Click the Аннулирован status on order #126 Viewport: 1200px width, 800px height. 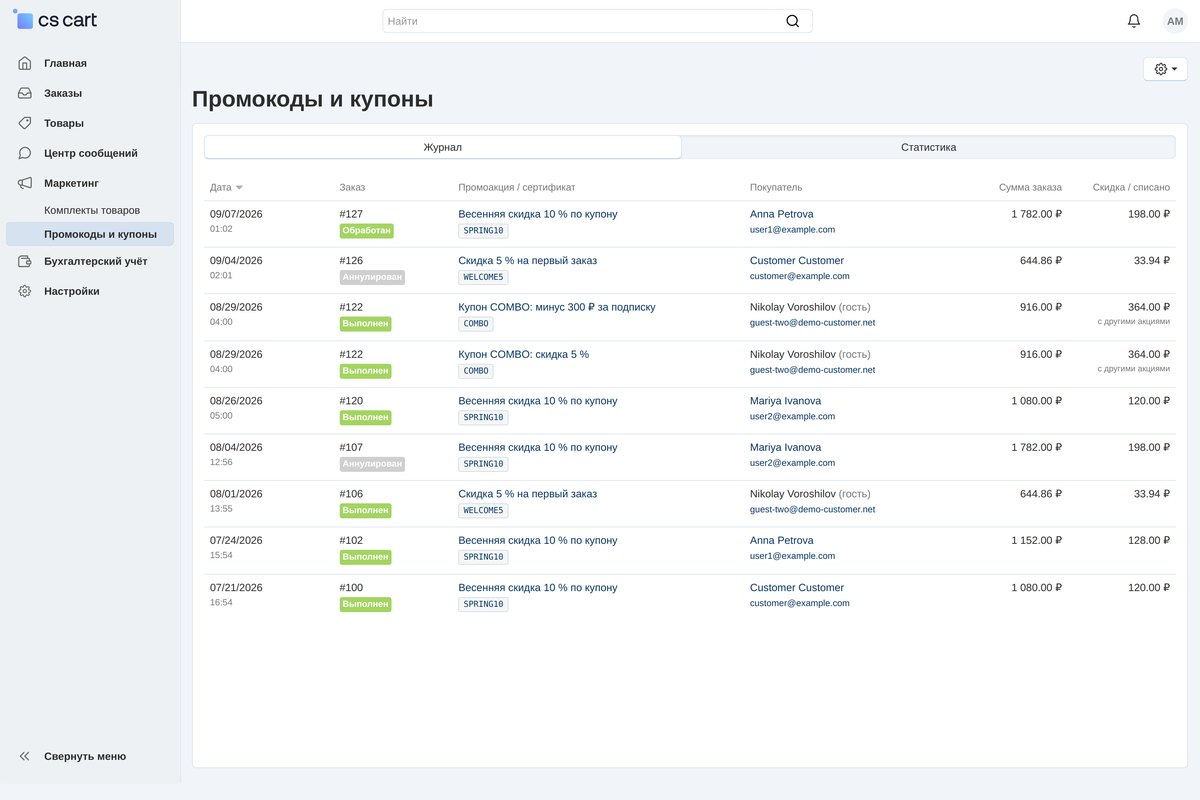tap(373, 277)
